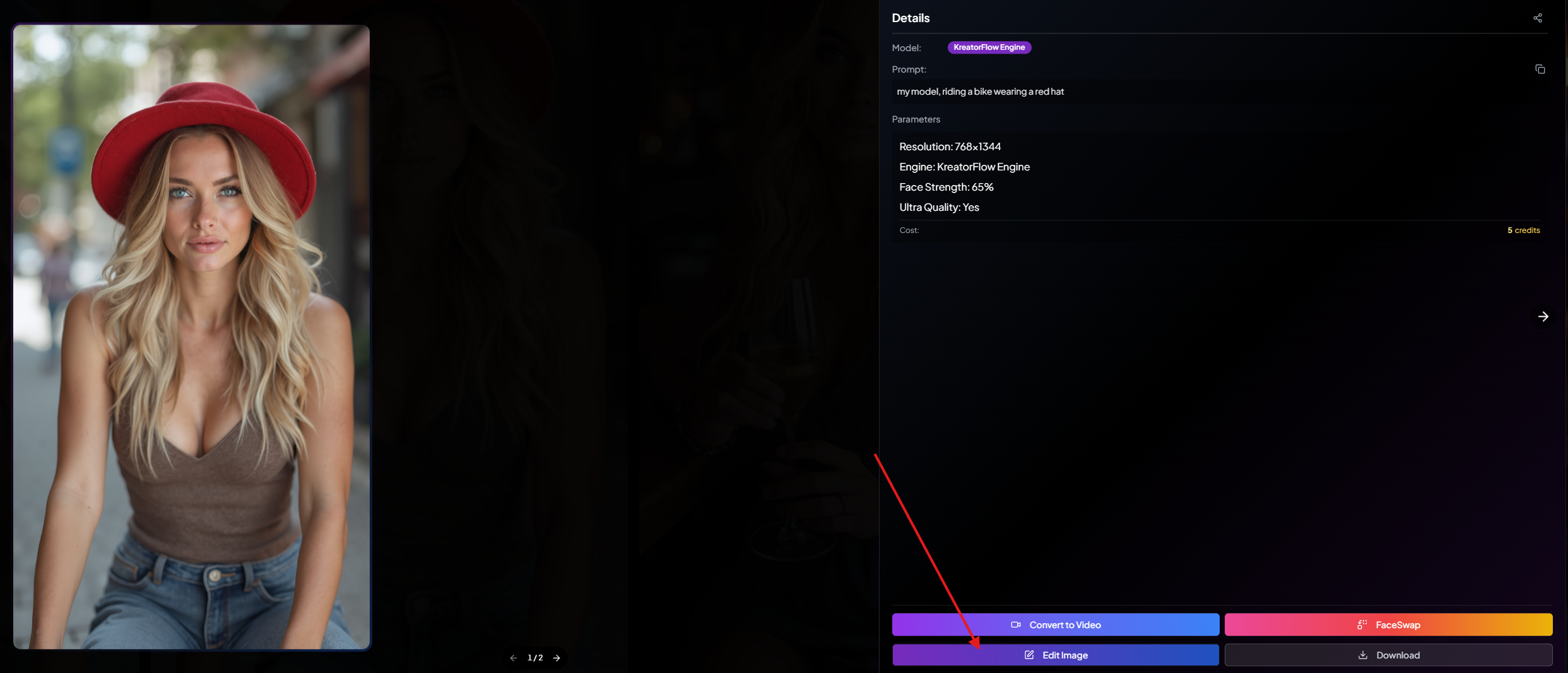The width and height of the screenshot is (1568, 673).
Task: Open the Edit Image button
Action: (1055, 655)
